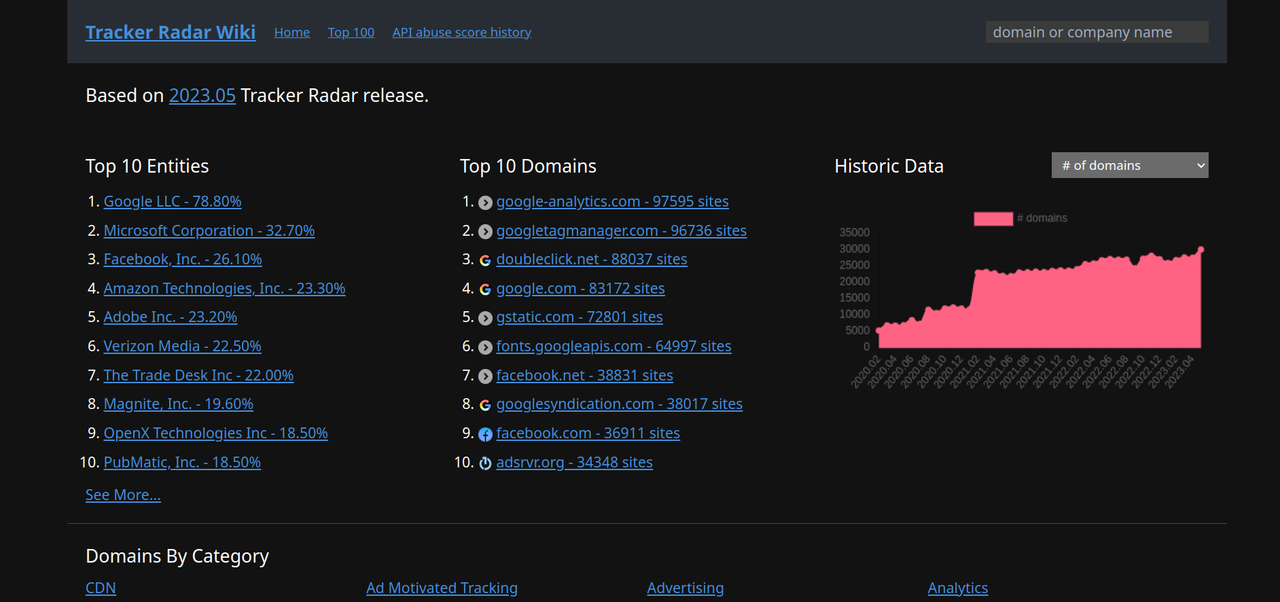Focus the domain or company name search field

point(1097,32)
